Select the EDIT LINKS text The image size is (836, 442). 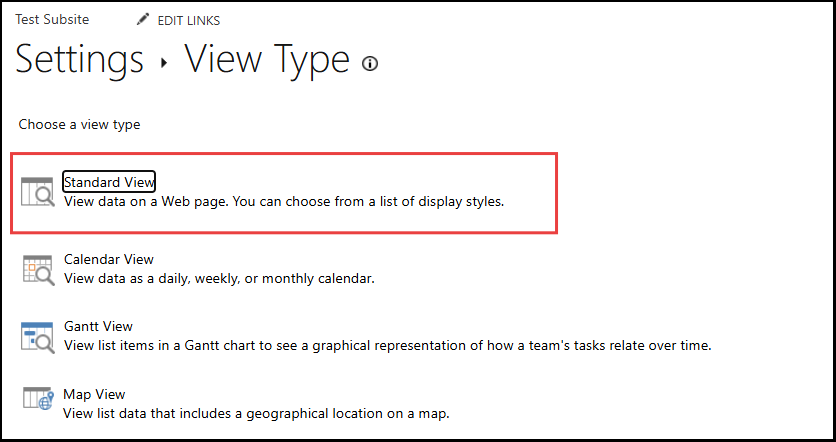tap(189, 20)
